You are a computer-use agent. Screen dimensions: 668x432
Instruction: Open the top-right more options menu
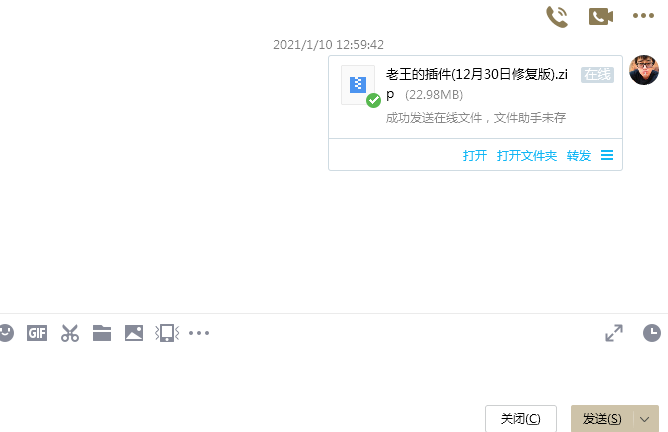pyautogui.click(x=643, y=16)
